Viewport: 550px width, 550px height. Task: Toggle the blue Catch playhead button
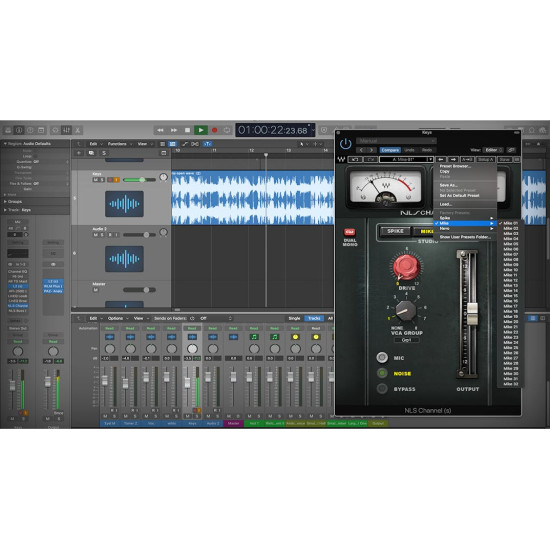[208, 144]
